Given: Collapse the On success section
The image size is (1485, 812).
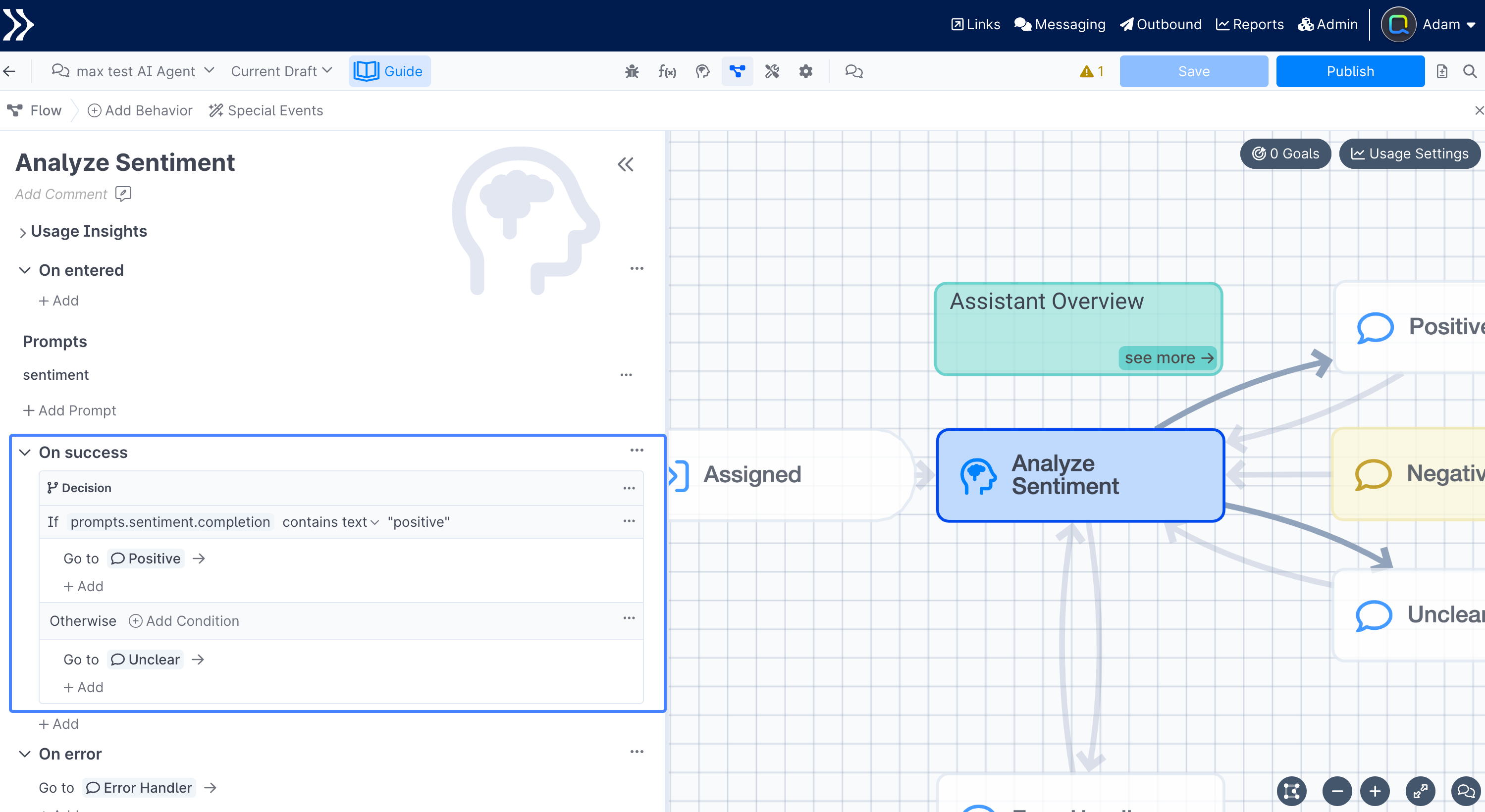Looking at the screenshot, I should 25,453.
